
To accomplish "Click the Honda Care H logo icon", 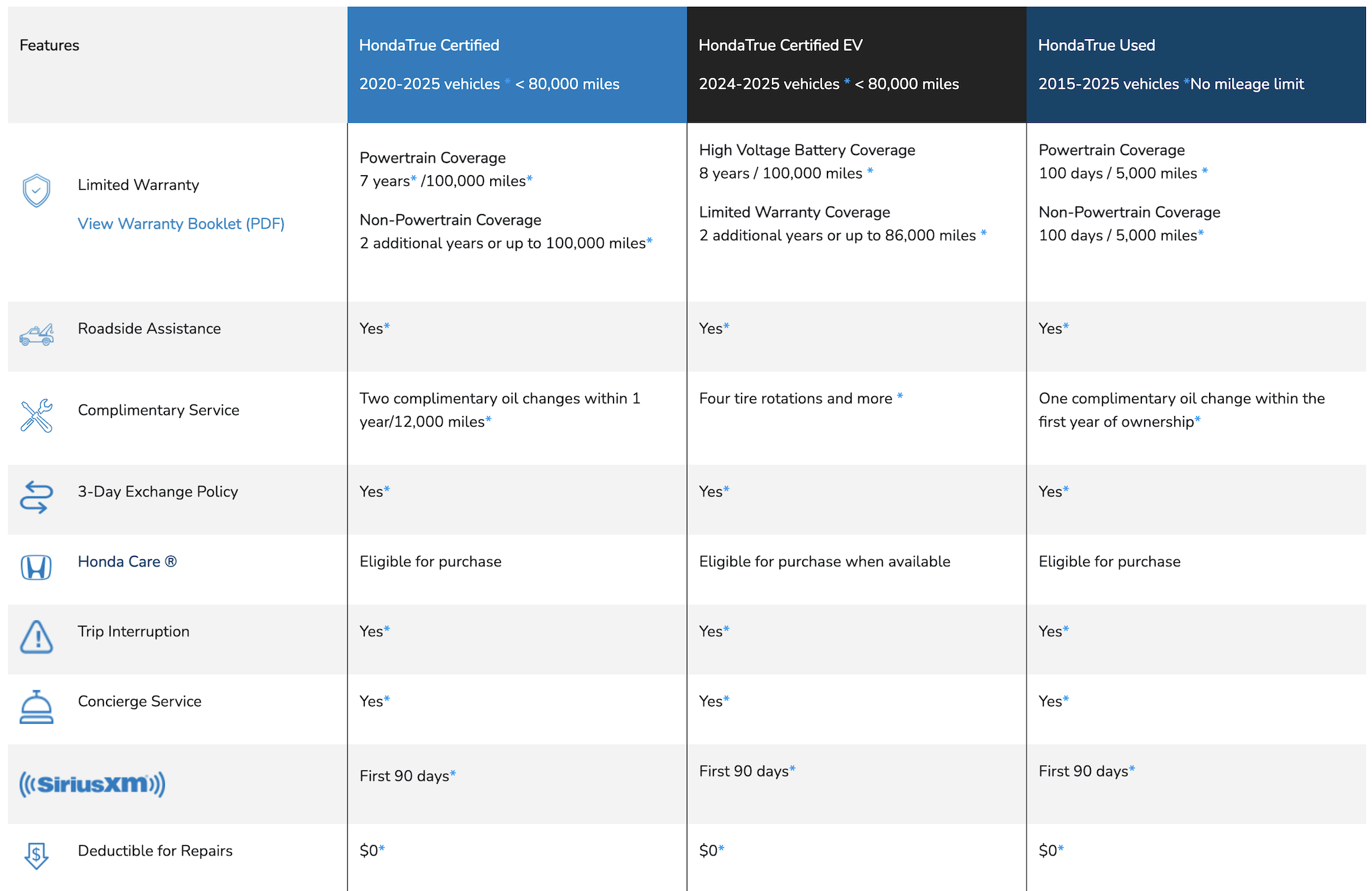I will coord(36,568).
